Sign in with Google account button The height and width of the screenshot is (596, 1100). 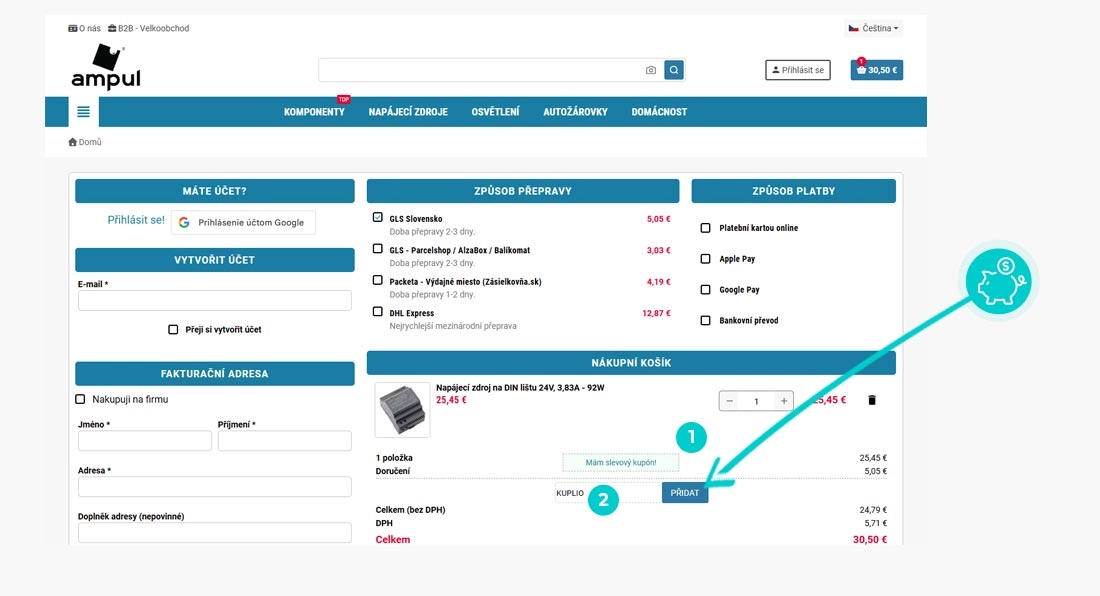tap(243, 222)
